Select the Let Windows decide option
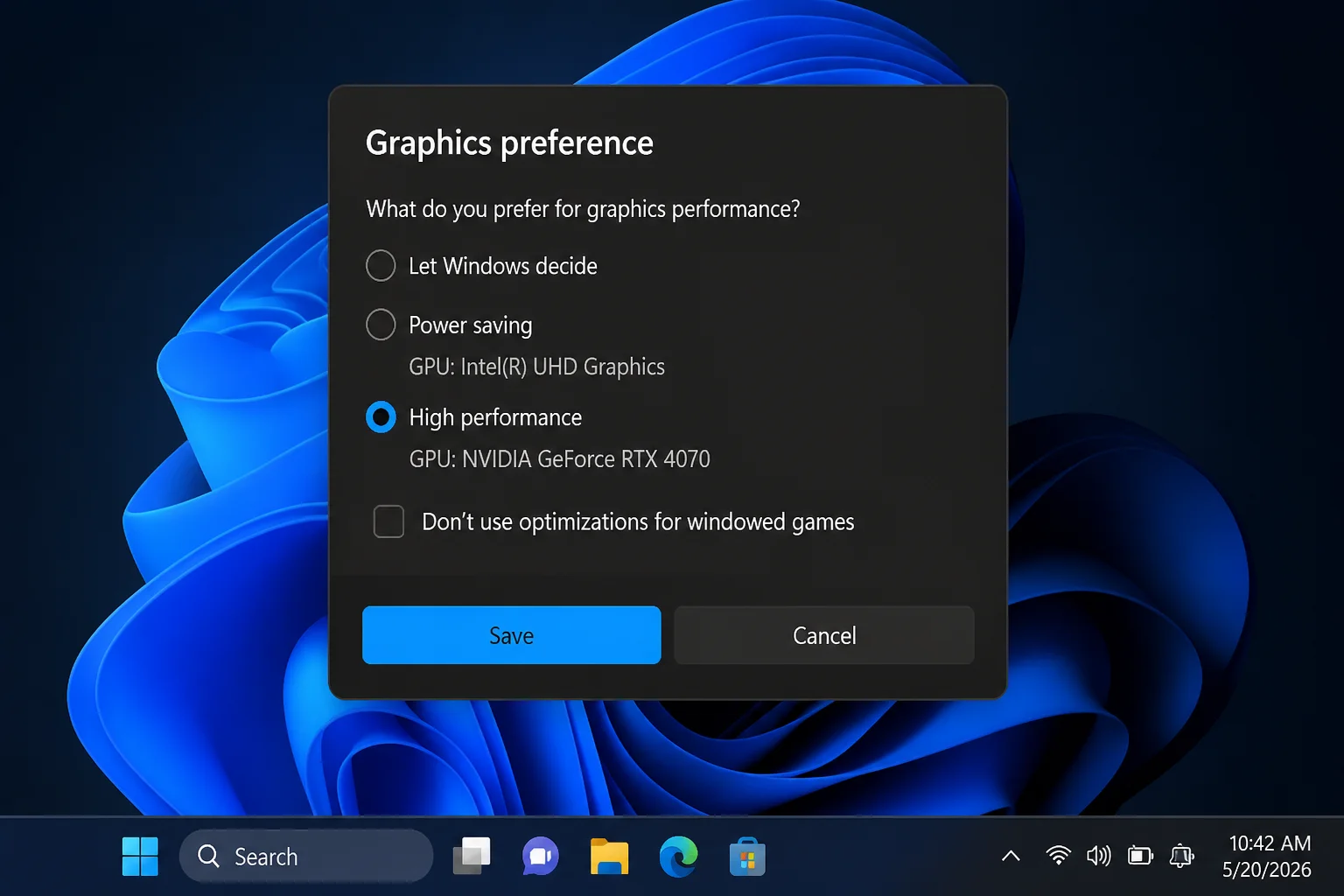This screenshot has height=896, width=1344. 381,265
